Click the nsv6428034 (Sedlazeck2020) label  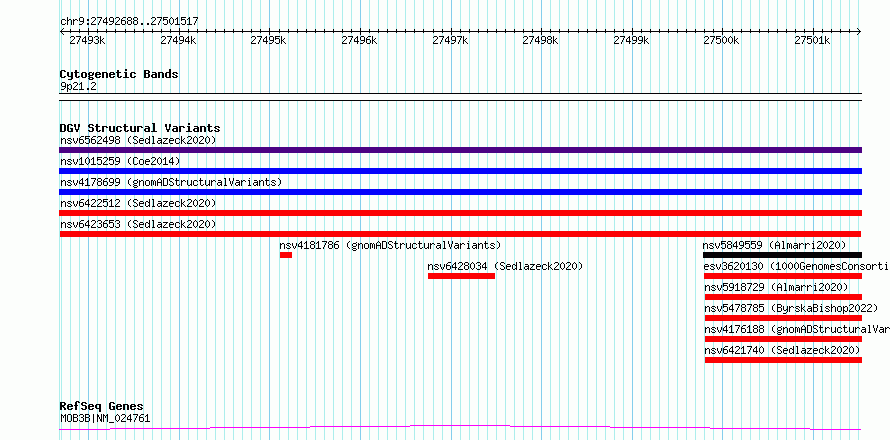point(505,266)
